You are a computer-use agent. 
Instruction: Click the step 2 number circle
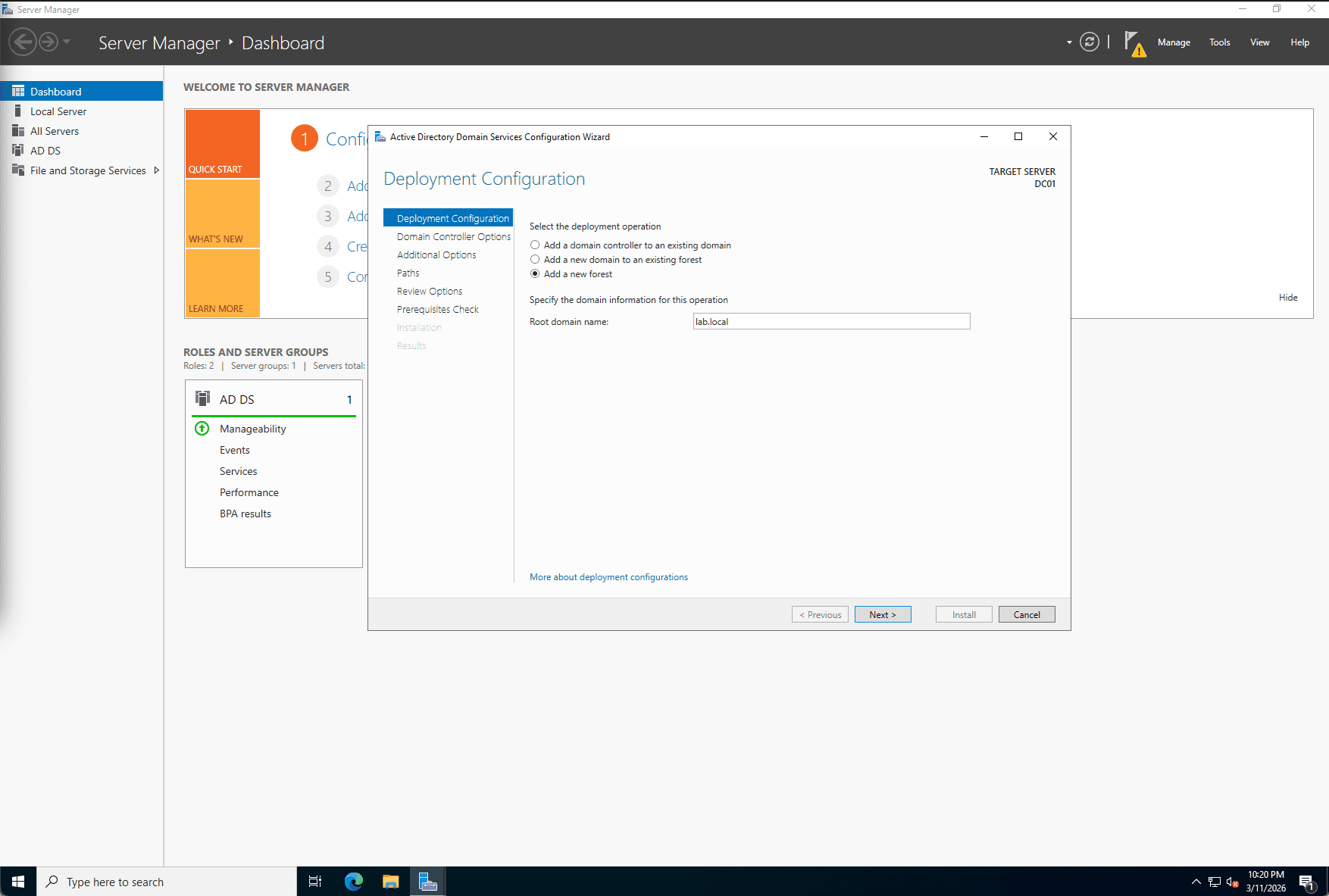[328, 186]
